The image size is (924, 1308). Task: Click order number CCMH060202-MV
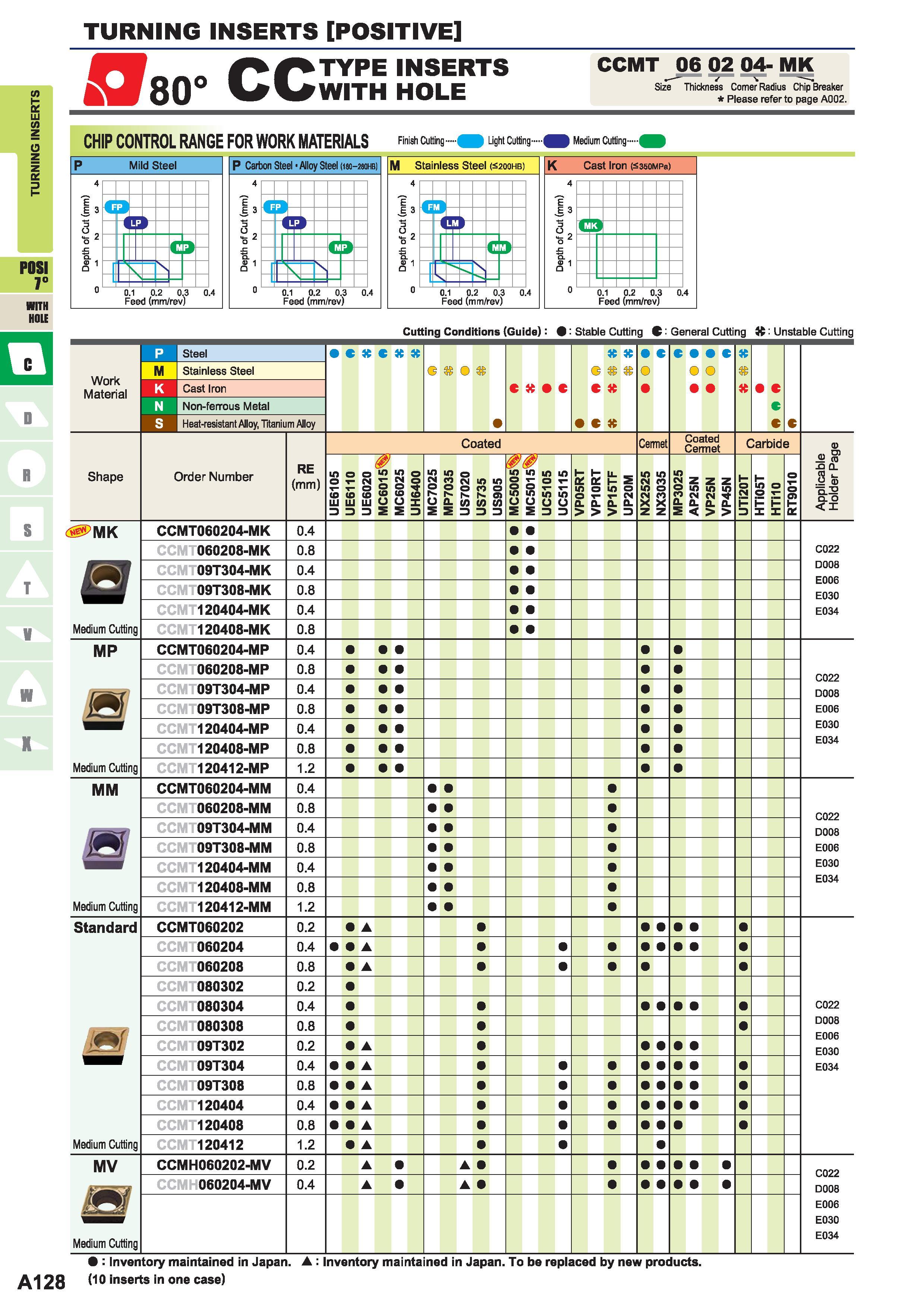(x=214, y=1165)
